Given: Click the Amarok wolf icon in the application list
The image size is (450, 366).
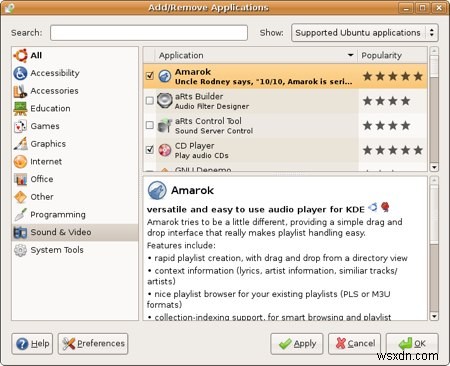Looking at the screenshot, I should click(165, 76).
